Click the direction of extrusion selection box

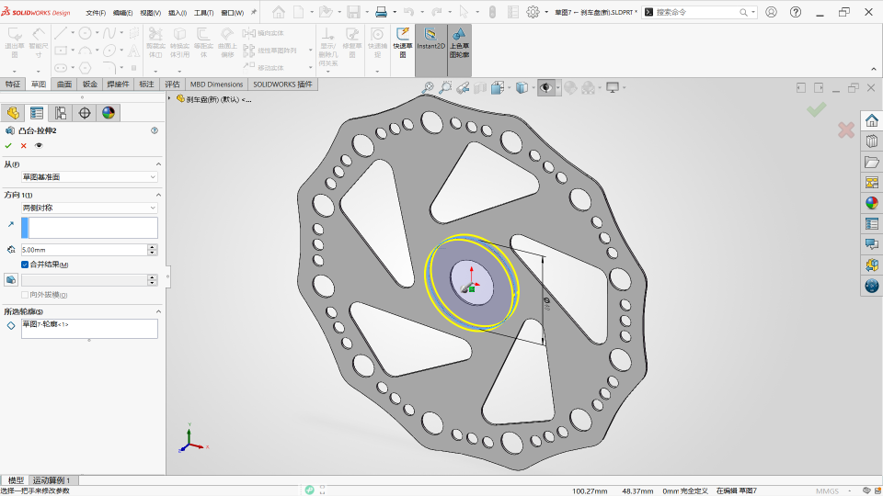89,228
